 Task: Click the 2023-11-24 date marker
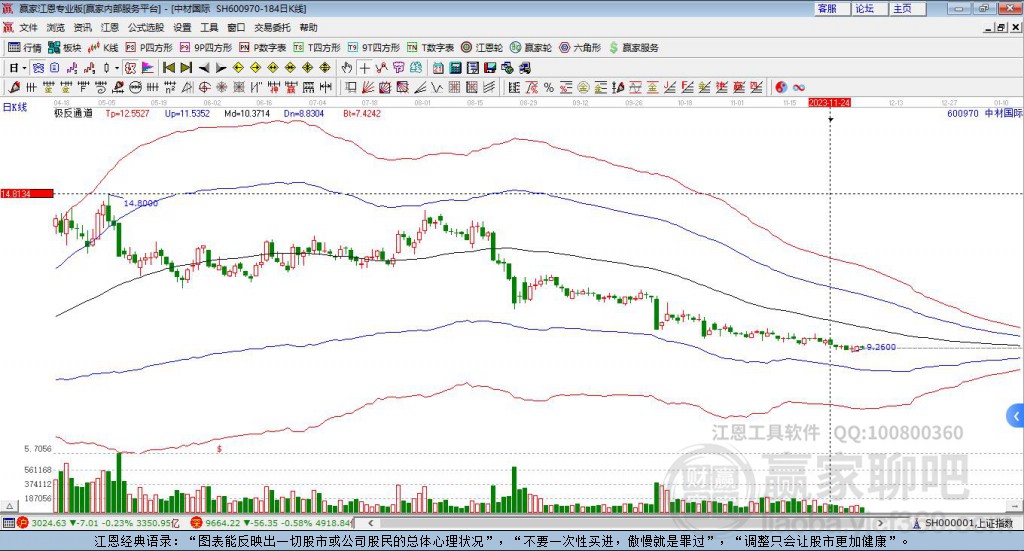[x=829, y=103]
